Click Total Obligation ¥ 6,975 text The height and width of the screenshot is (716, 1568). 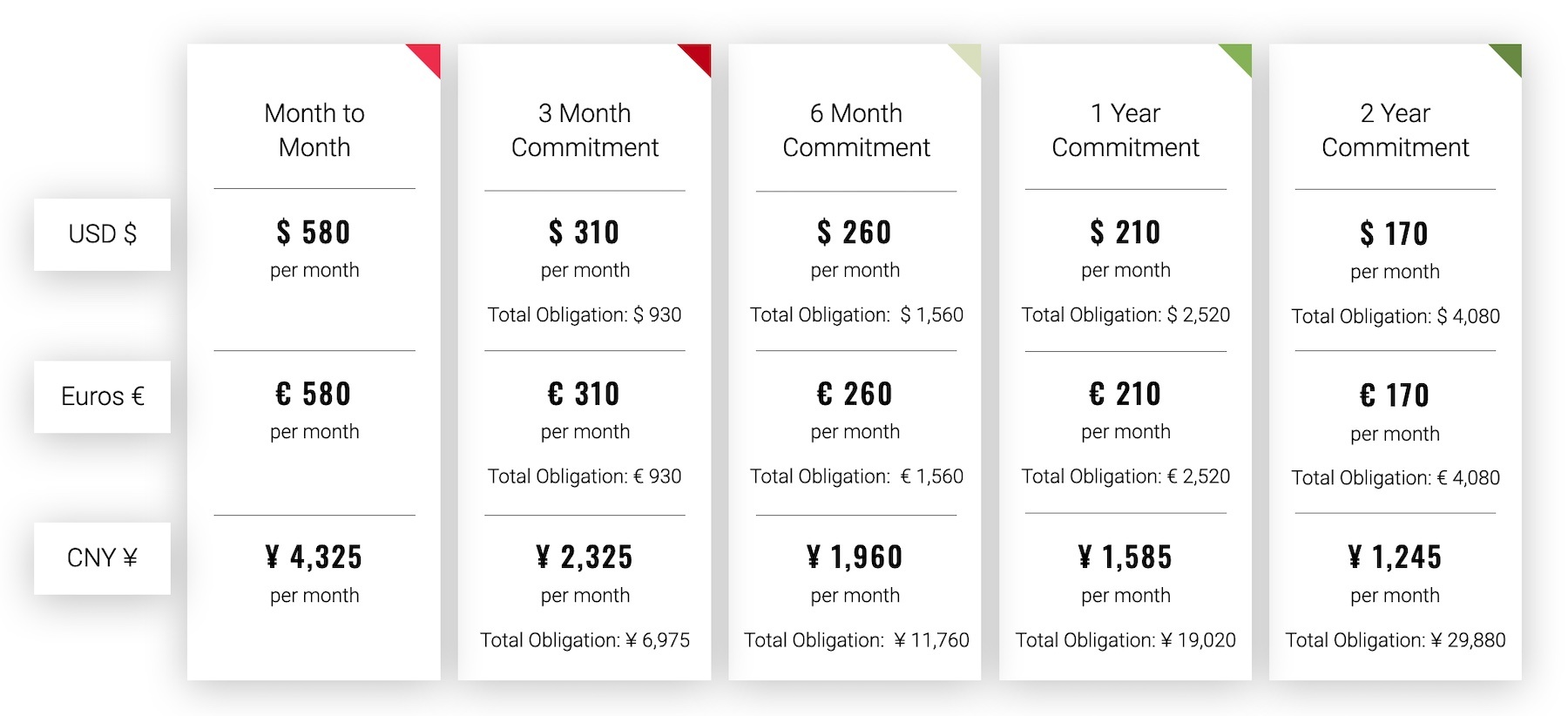tap(585, 640)
